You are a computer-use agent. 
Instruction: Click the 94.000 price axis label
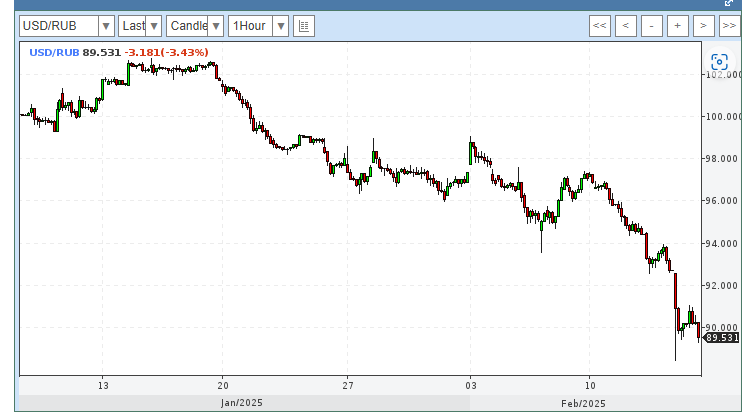click(x=721, y=244)
